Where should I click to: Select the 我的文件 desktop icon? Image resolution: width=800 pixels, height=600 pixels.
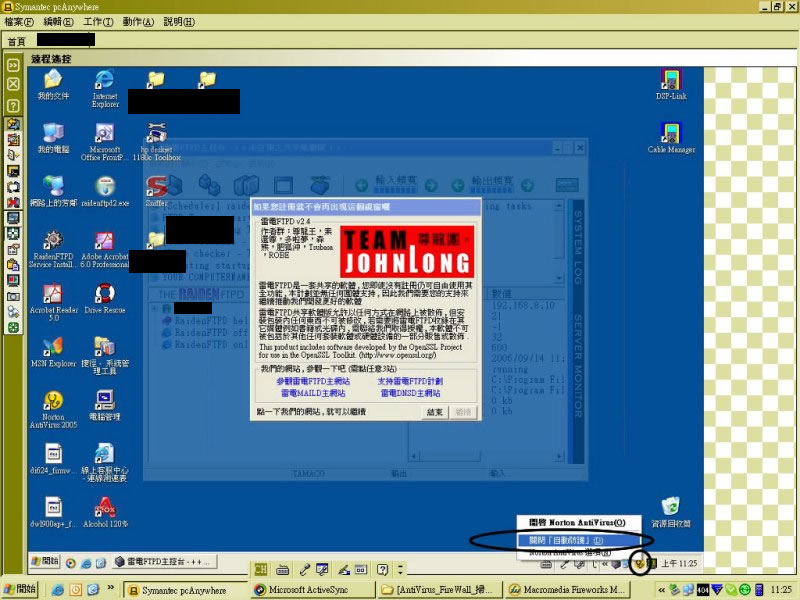pos(53,85)
